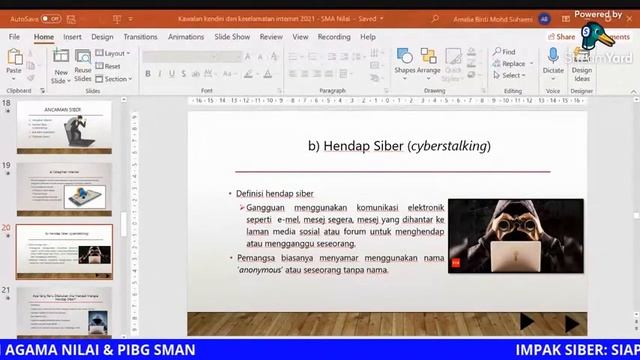Open the Section dropdown
This screenshot has height=360, width=640.
click(x=114, y=79)
